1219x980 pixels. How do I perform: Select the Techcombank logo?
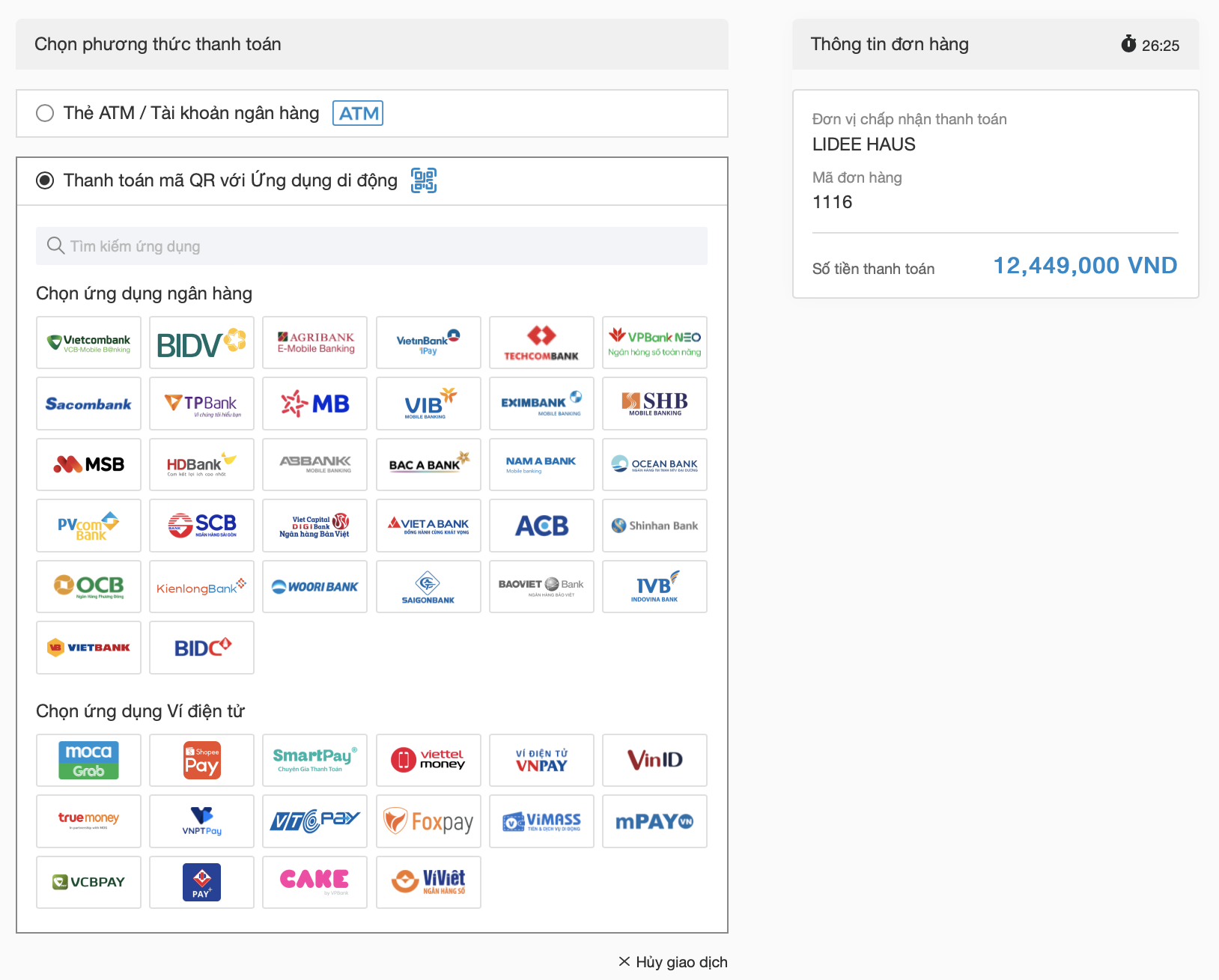pyautogui.click(x=541, y=343)
